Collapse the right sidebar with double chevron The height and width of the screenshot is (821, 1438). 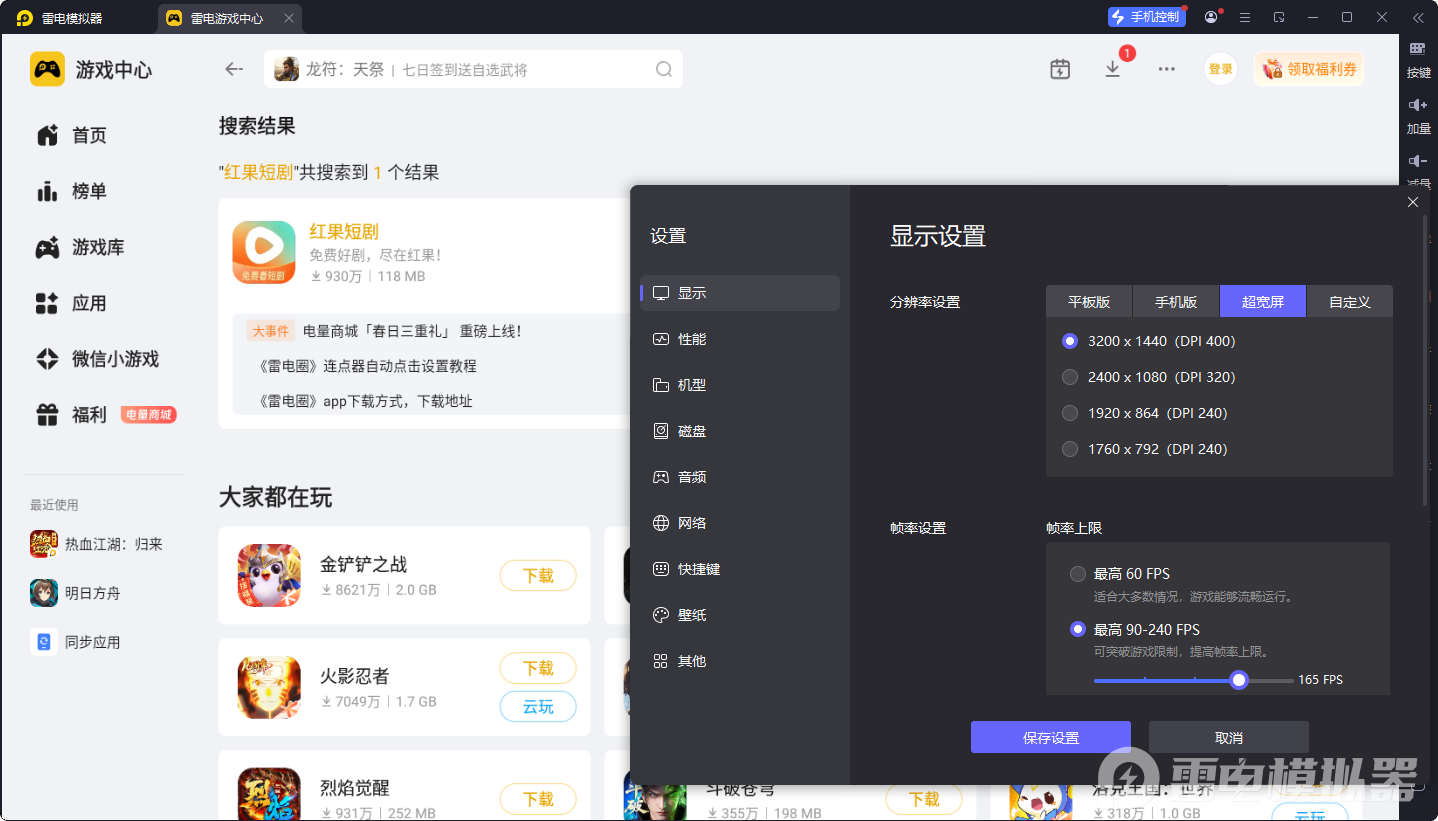(x=1417, y=17)
